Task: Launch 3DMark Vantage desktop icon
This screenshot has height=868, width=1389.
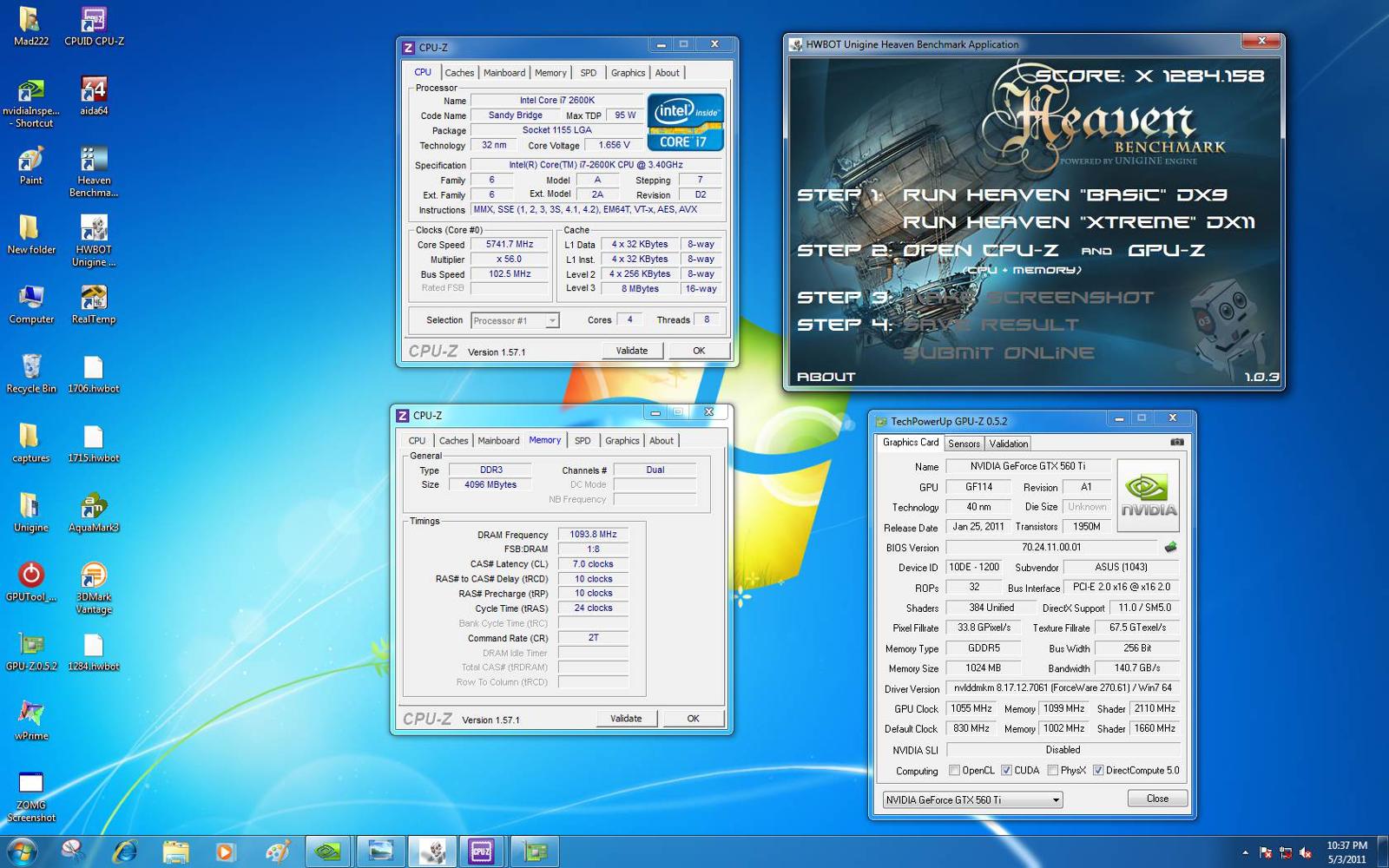Action: pyautogui.click(x=94, y=588)
